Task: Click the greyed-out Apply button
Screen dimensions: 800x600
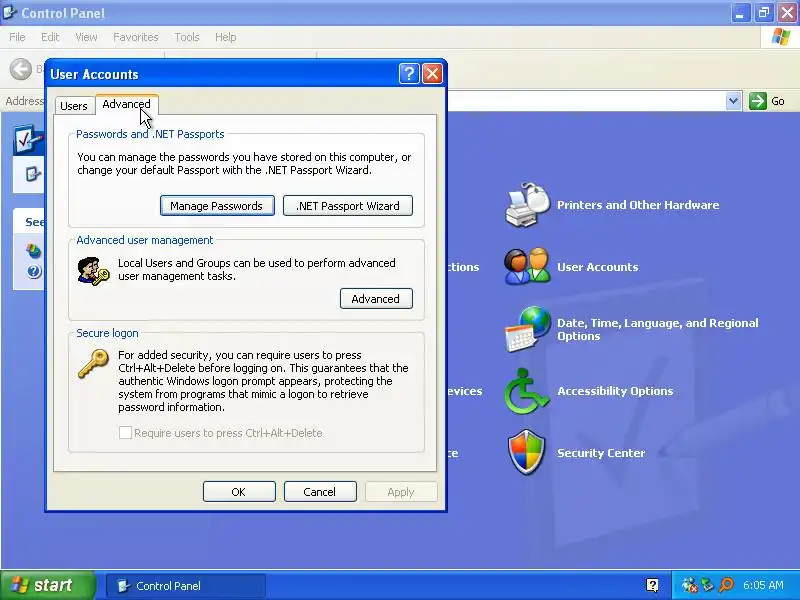Action: click(x=401, y=492)
